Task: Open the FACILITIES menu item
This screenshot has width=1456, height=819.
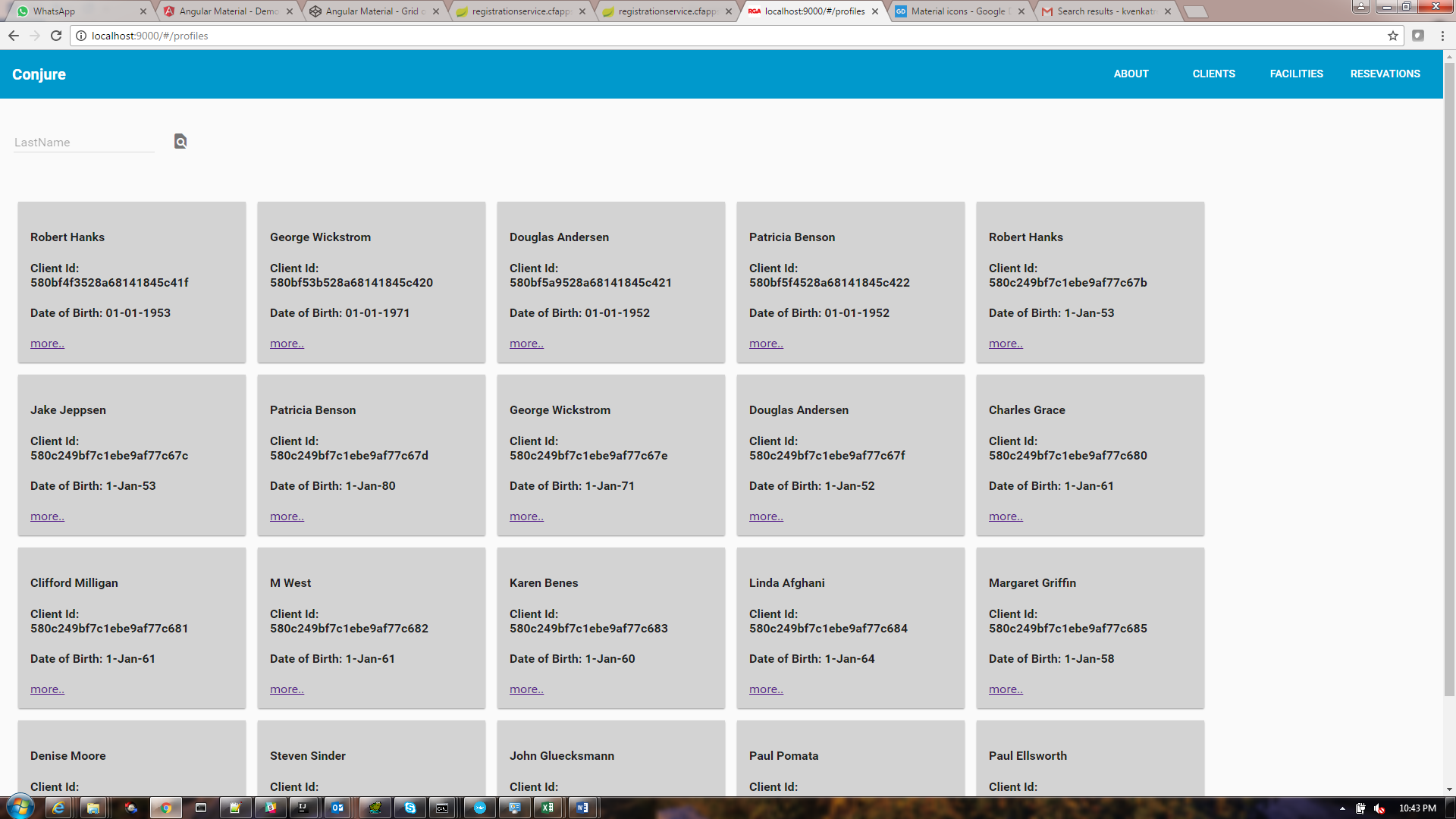Action: click(x=1296, y=74)
